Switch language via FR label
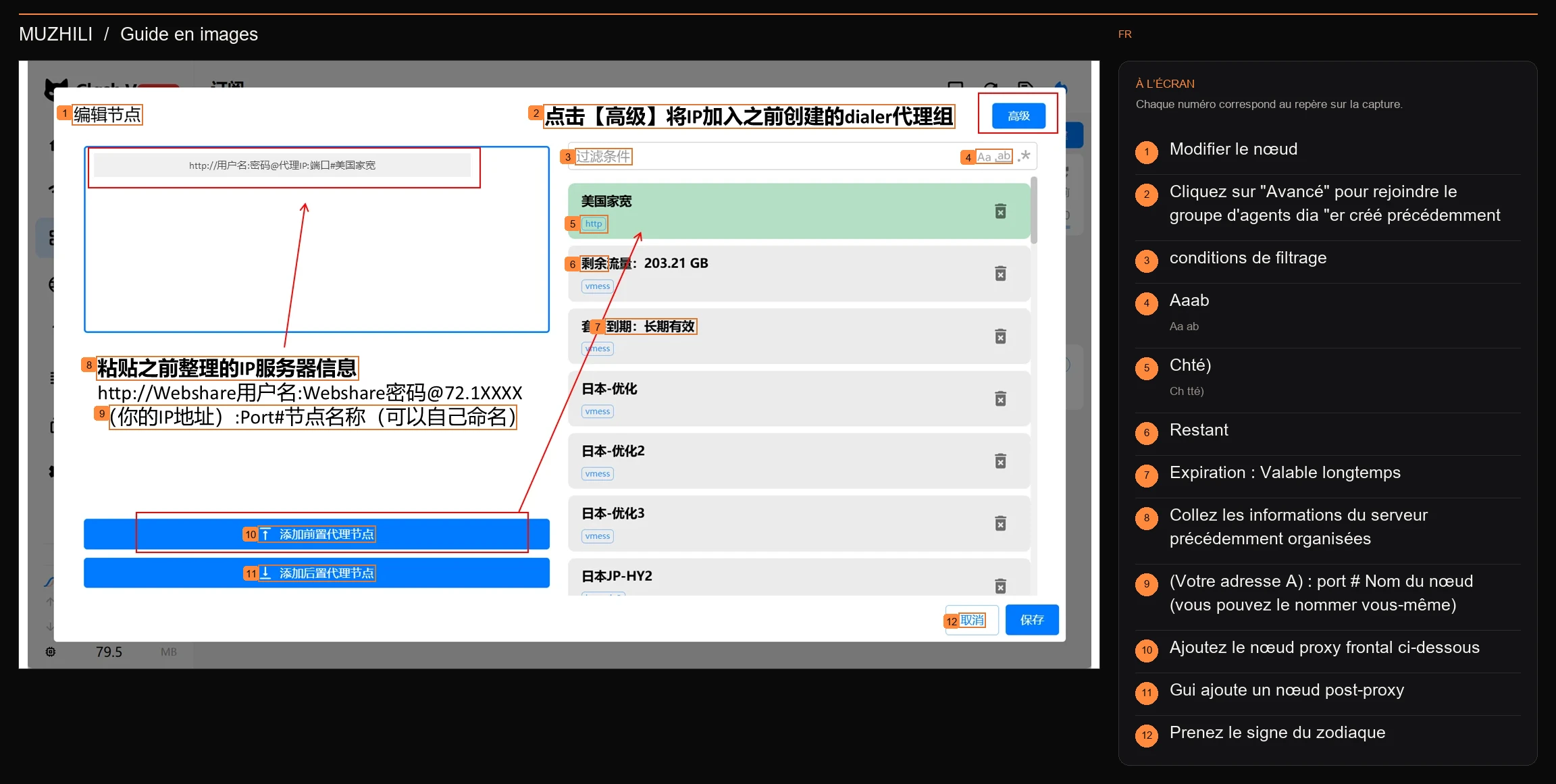 click(x=1124, y=34)
